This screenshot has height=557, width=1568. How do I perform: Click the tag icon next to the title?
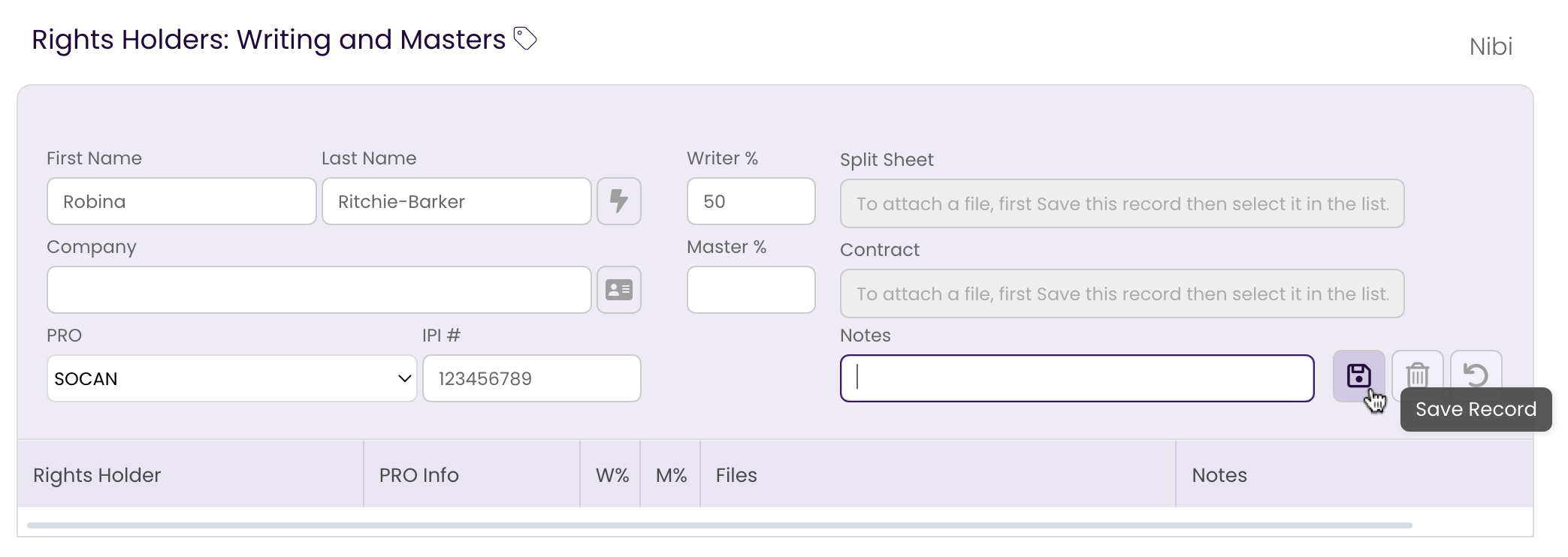click(x=525, y=38)
